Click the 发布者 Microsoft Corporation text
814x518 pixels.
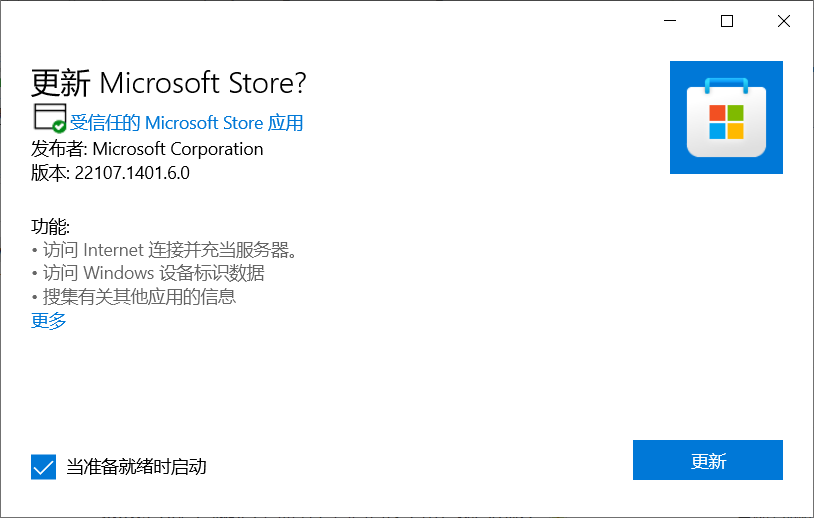(147, 149)
